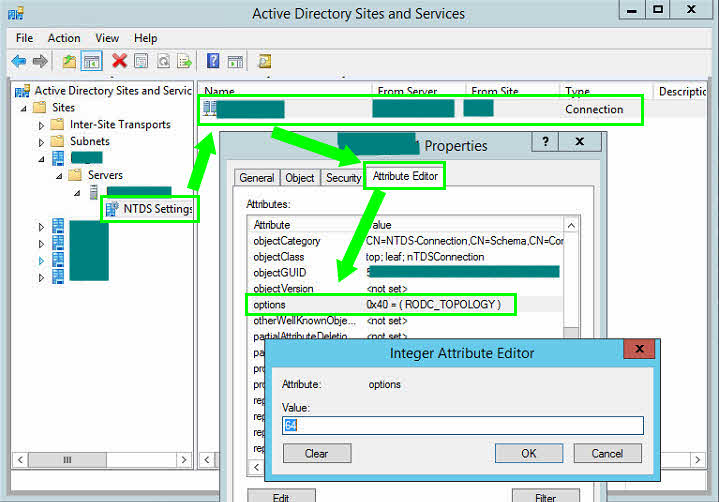
Task: Click the Subnets folder icon
Action: pyautogui.click(x=57, y=141)
